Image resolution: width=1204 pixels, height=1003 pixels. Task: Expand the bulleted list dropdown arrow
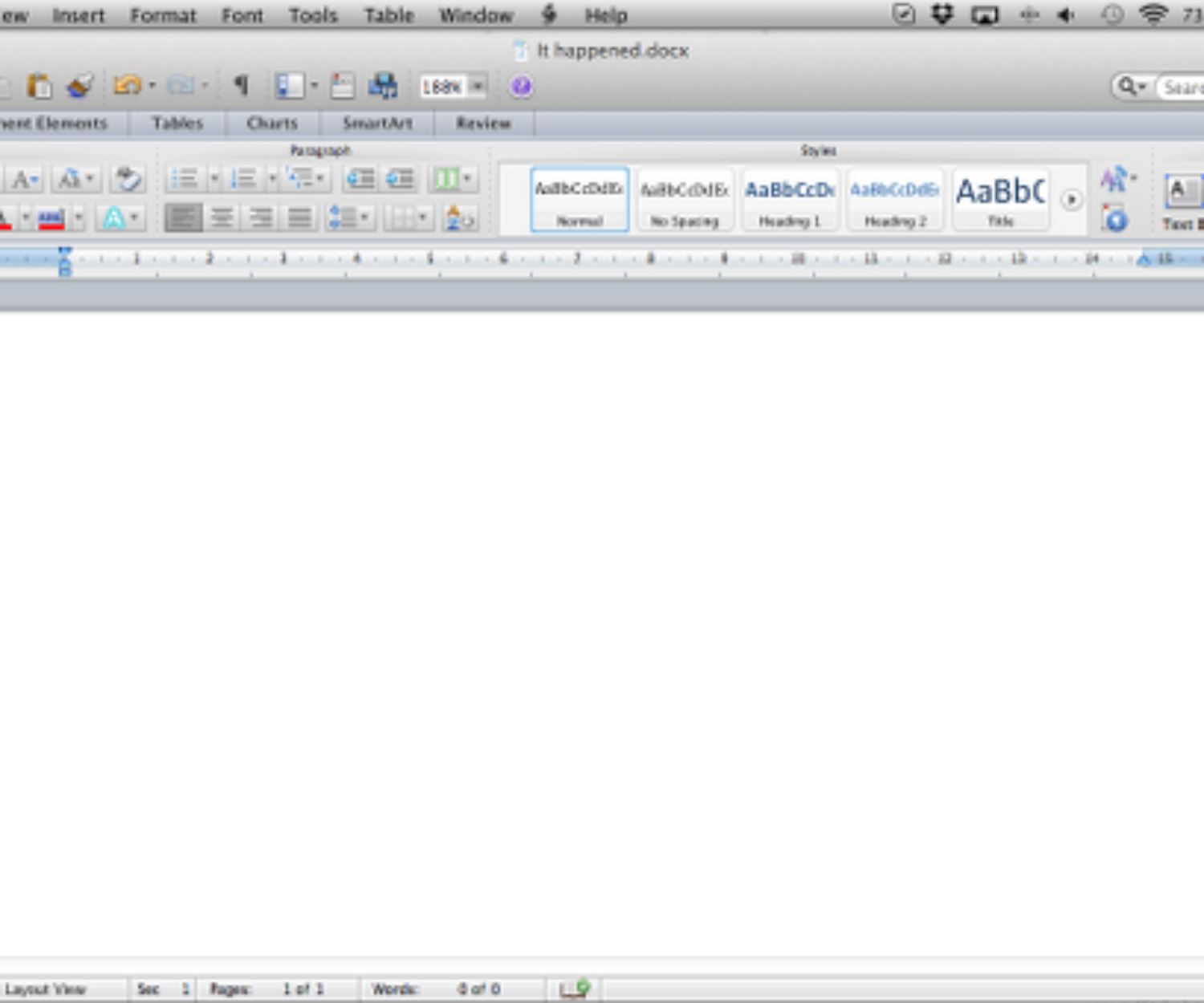(x=214, y=178)
